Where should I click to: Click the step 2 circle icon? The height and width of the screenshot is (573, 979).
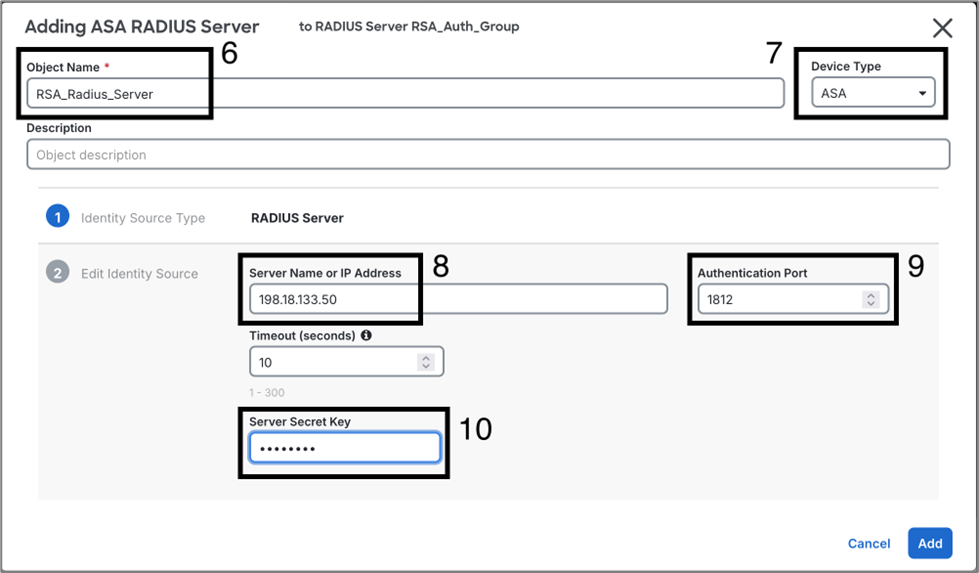(x=57, y=273)
